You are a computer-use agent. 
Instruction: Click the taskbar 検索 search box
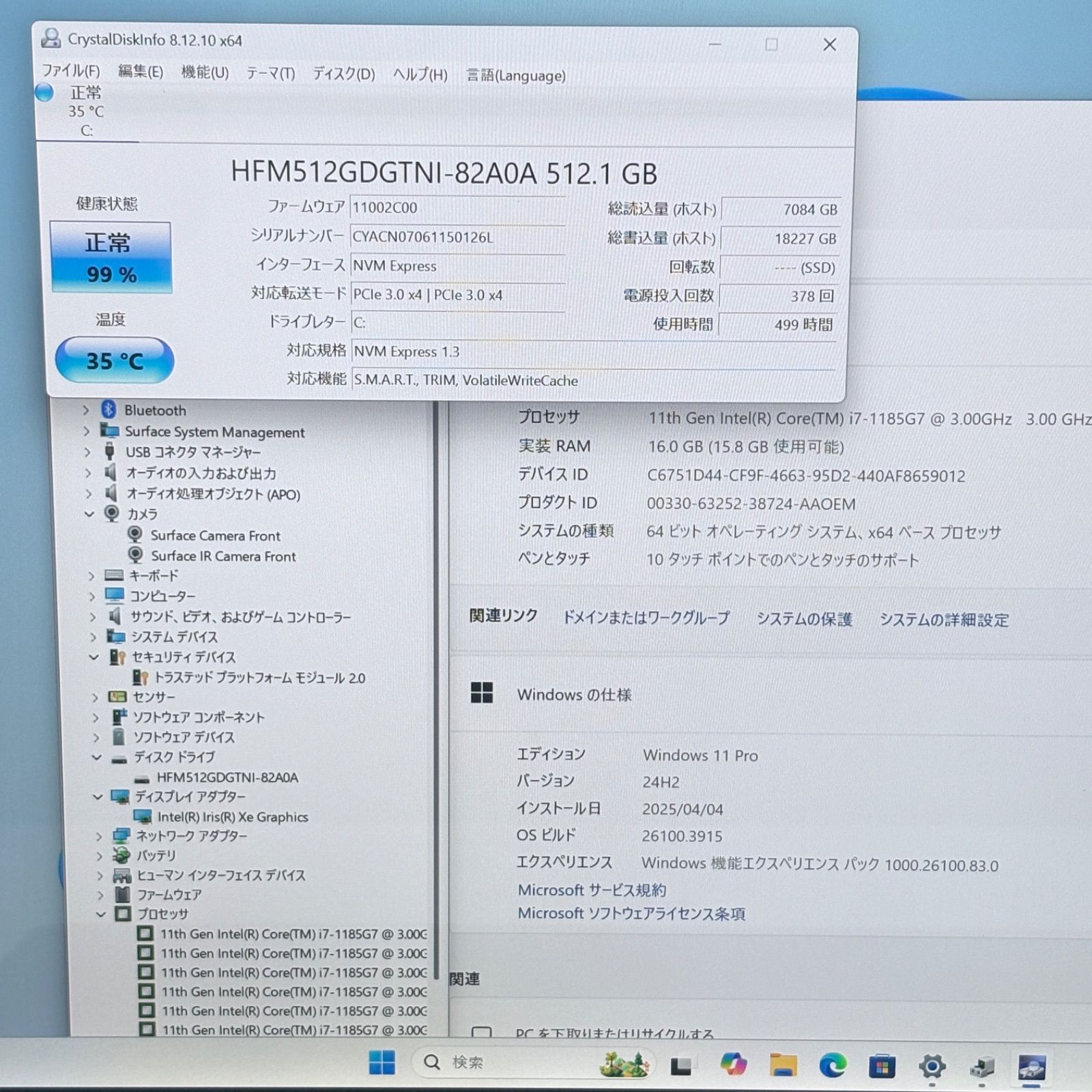point(534,1062)
